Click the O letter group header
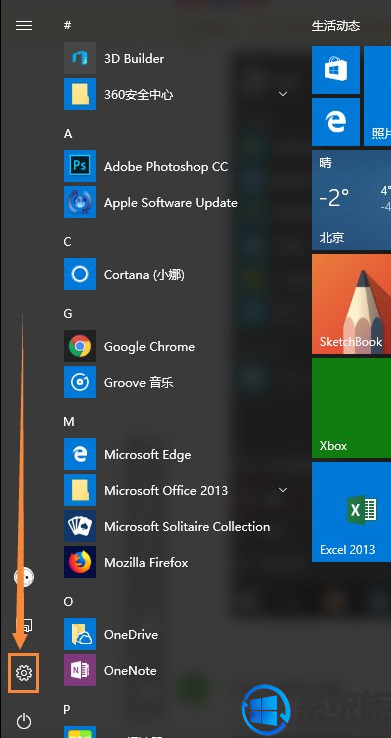The width and height of the screenshot is (391, 738). click(69, 602)
